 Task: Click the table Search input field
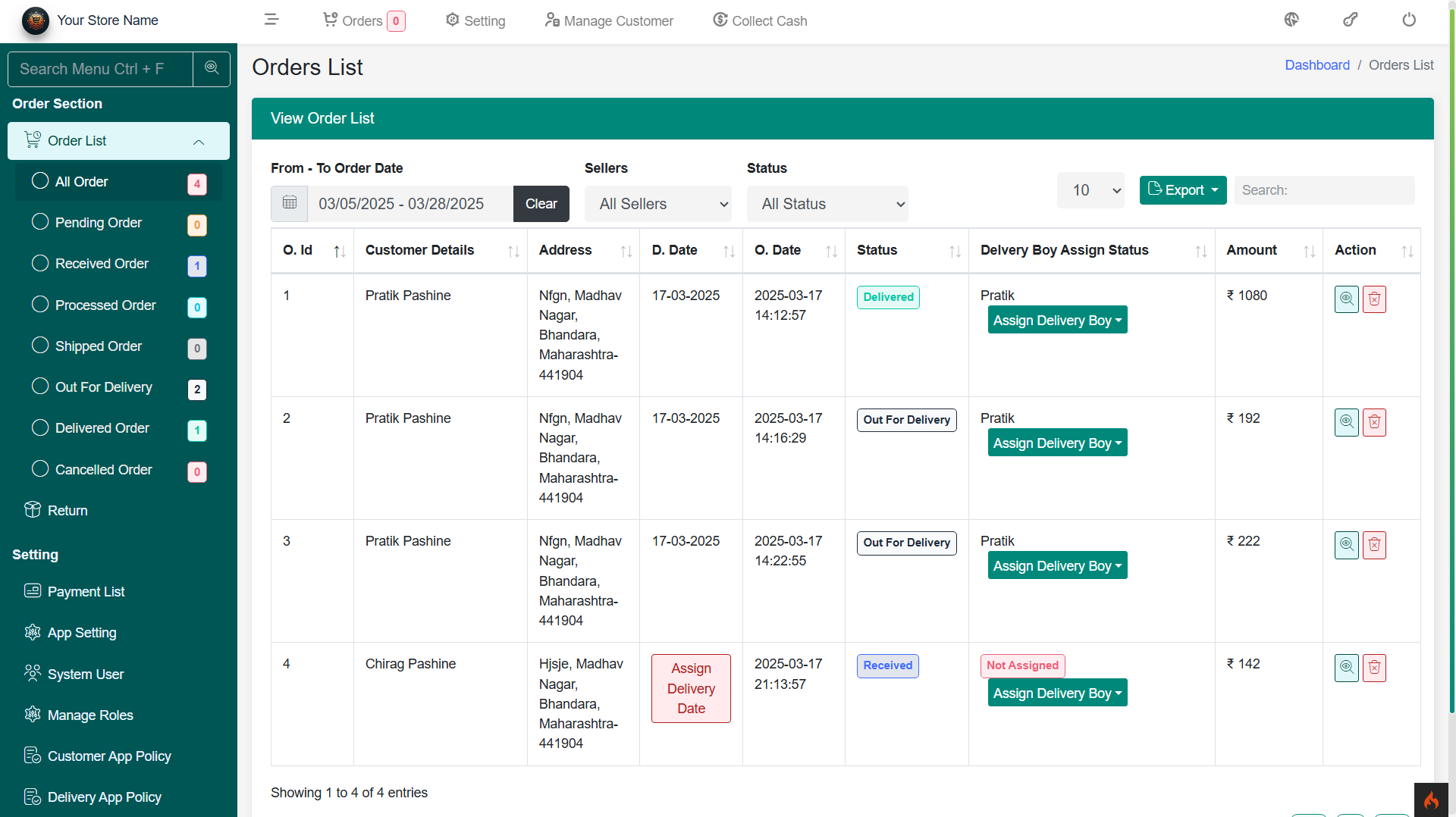point(1325,190)
